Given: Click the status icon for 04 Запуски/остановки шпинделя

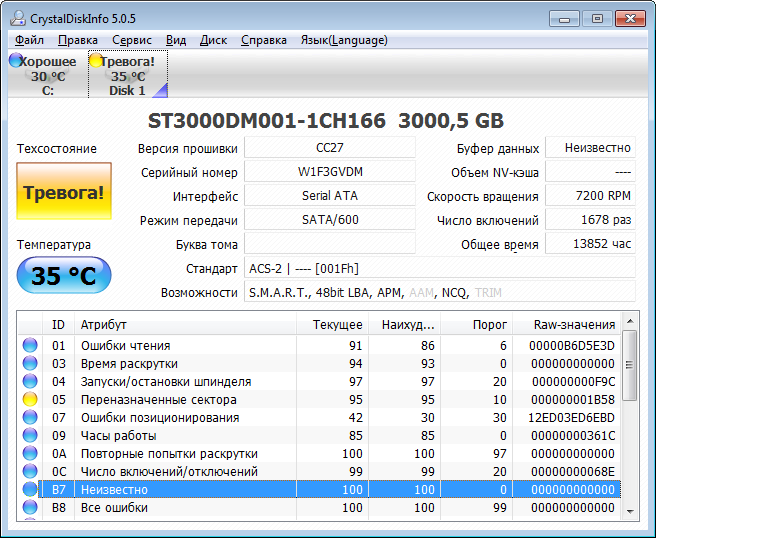Looking at the screenshot, I should pos(30,381).
